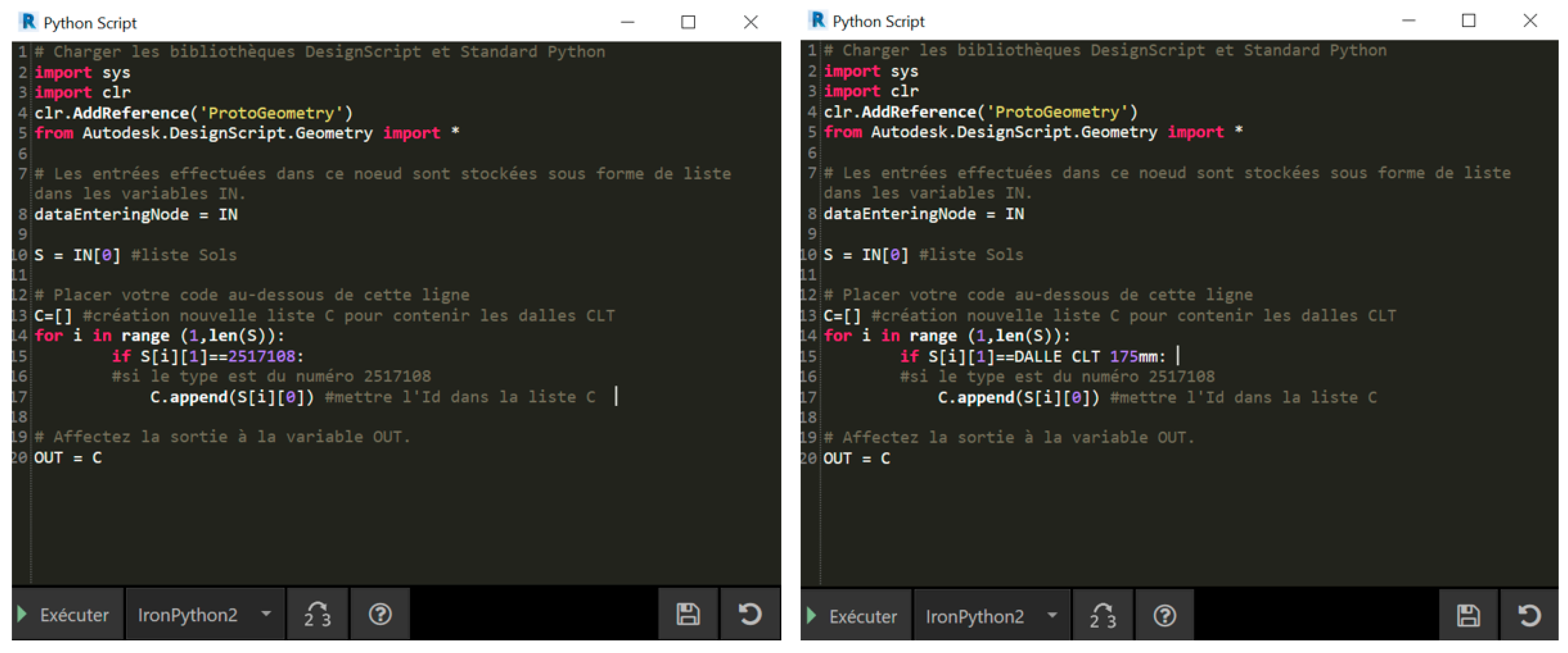Click the Revit R icon in right title bar
The width and height of the screenshot is (1568, 653).
click(818, 20)
